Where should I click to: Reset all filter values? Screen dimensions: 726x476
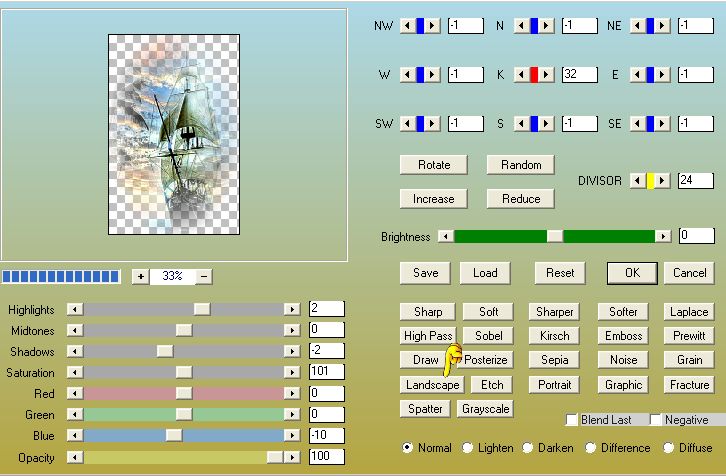coord(560,273)
